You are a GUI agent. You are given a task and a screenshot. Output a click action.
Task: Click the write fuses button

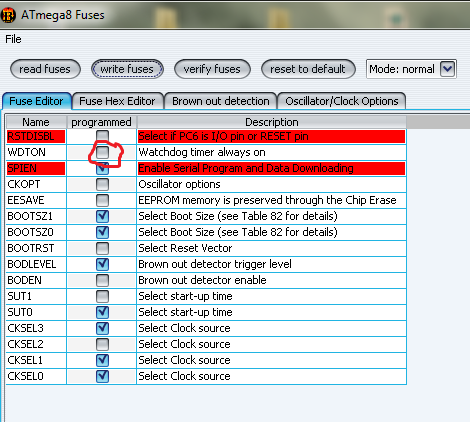point(127,69)
